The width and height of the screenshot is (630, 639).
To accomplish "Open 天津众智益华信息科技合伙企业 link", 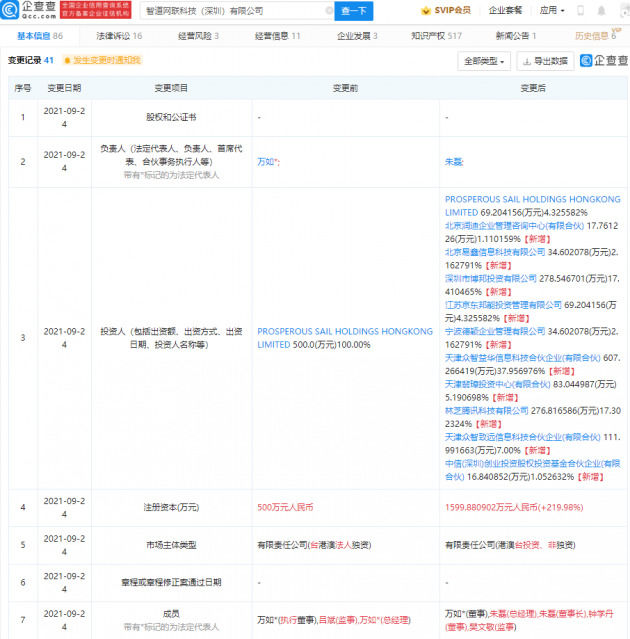I will click(522, 358).
